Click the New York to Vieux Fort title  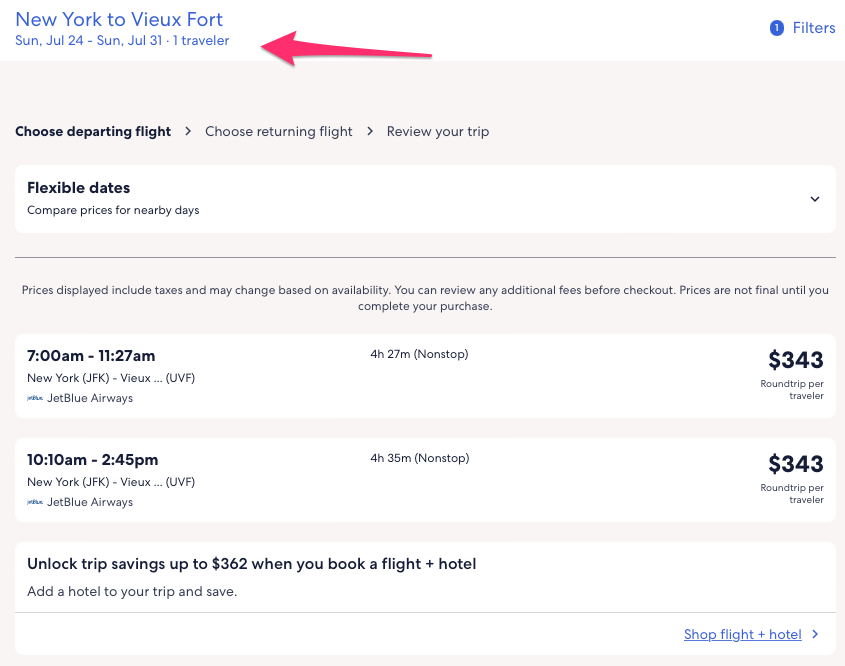[119, 19]
